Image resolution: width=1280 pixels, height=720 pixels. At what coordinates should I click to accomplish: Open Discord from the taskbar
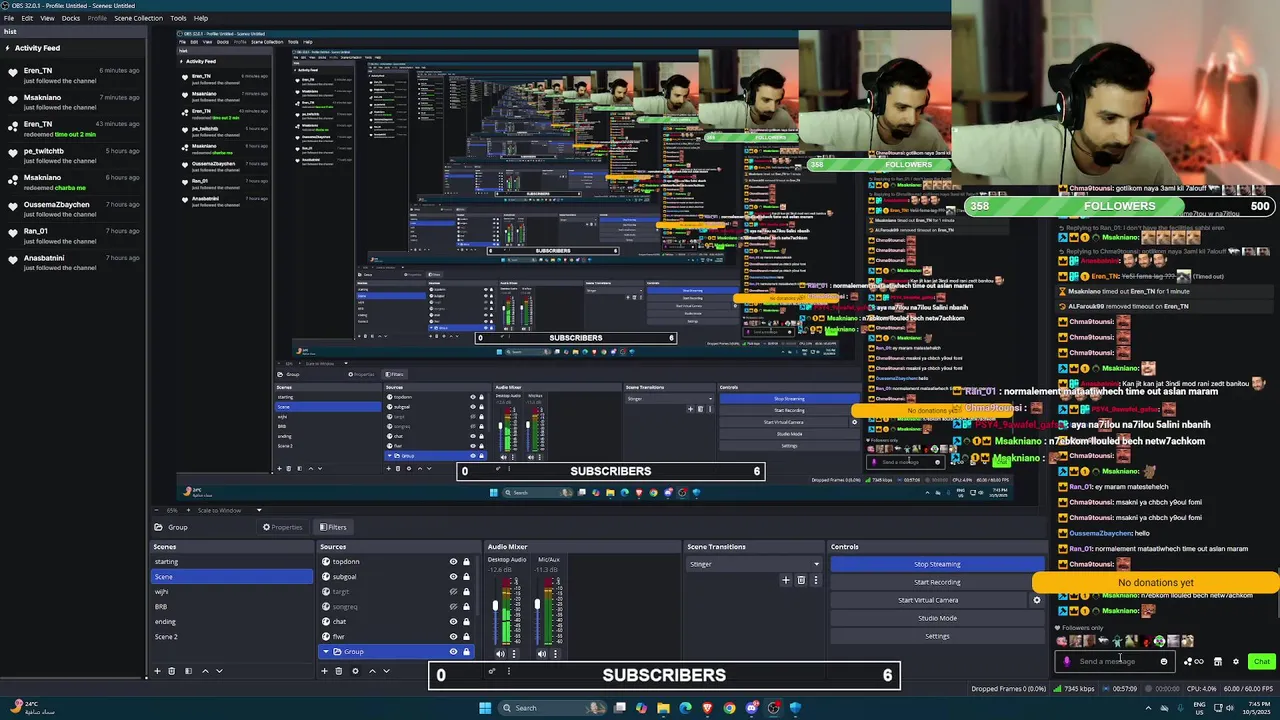(751, 708)
